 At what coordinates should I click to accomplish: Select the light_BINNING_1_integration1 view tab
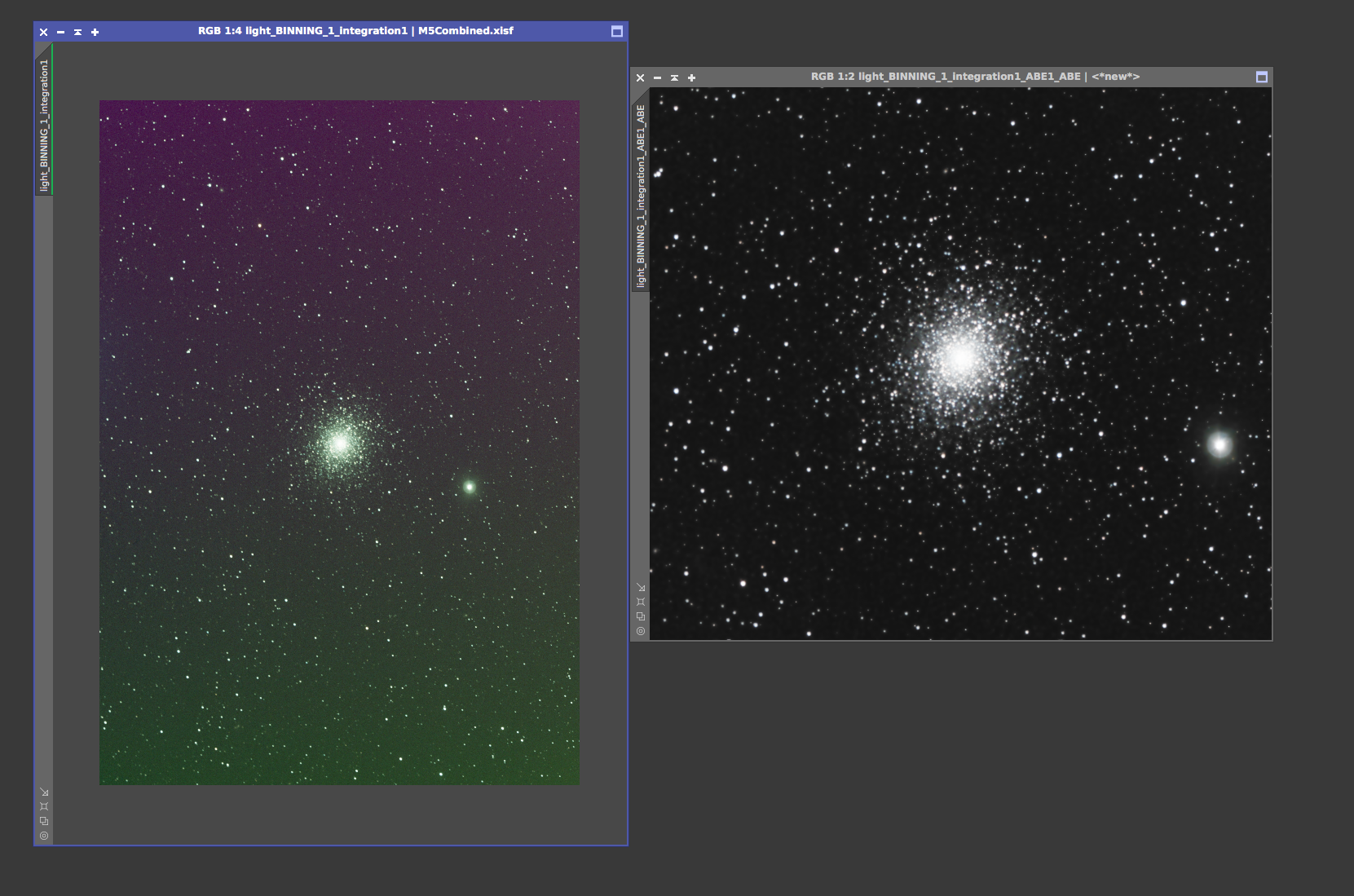44,125
